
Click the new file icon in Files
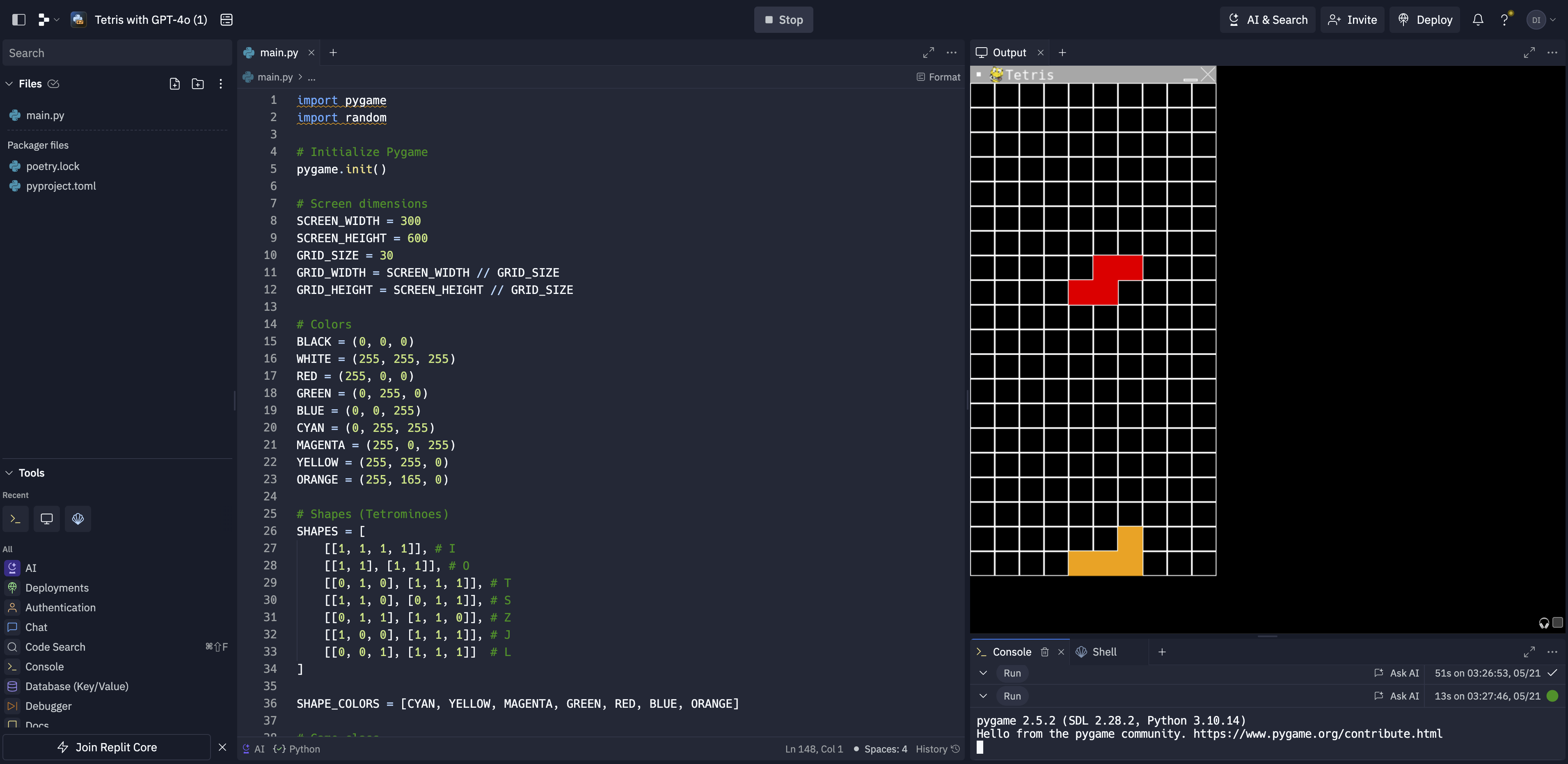tap(175, 84)
